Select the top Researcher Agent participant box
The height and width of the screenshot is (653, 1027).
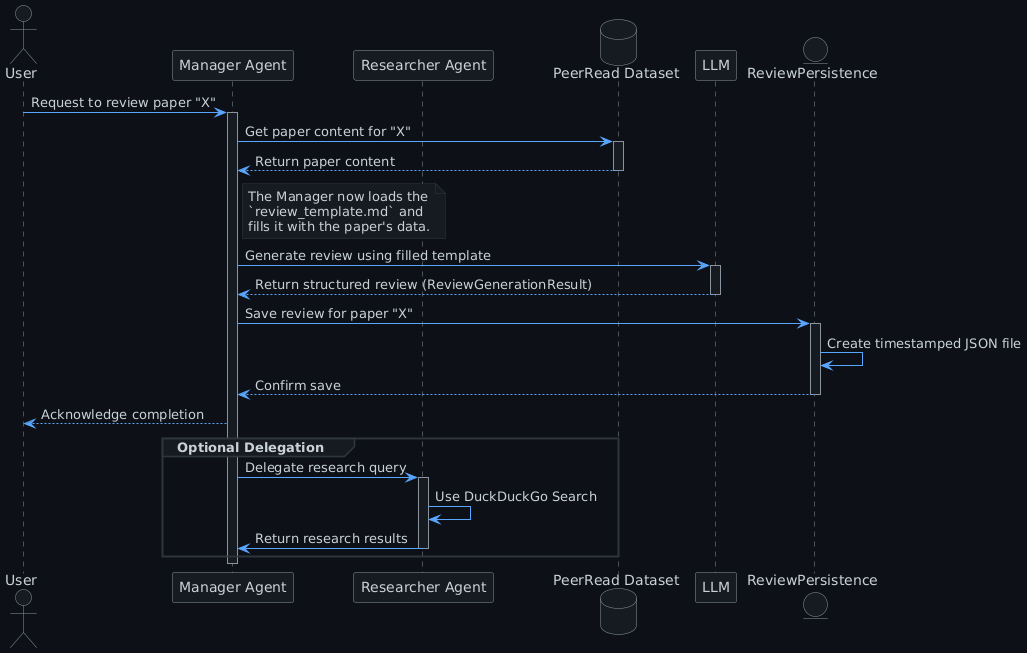tap(423, 65)
